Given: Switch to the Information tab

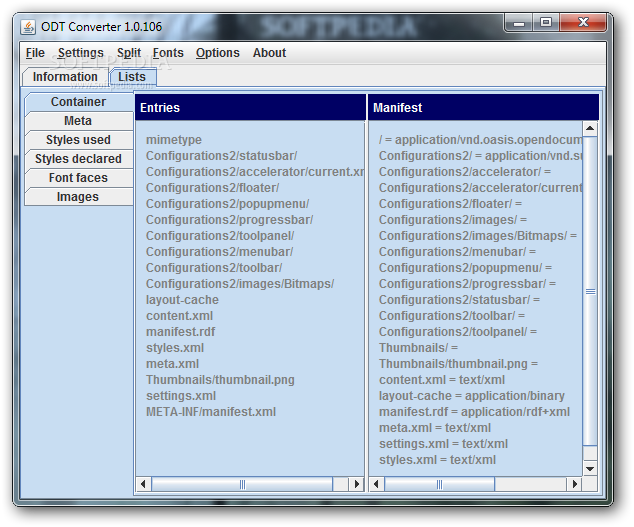Looking at the screenshot, I should [x=65, y=77].
